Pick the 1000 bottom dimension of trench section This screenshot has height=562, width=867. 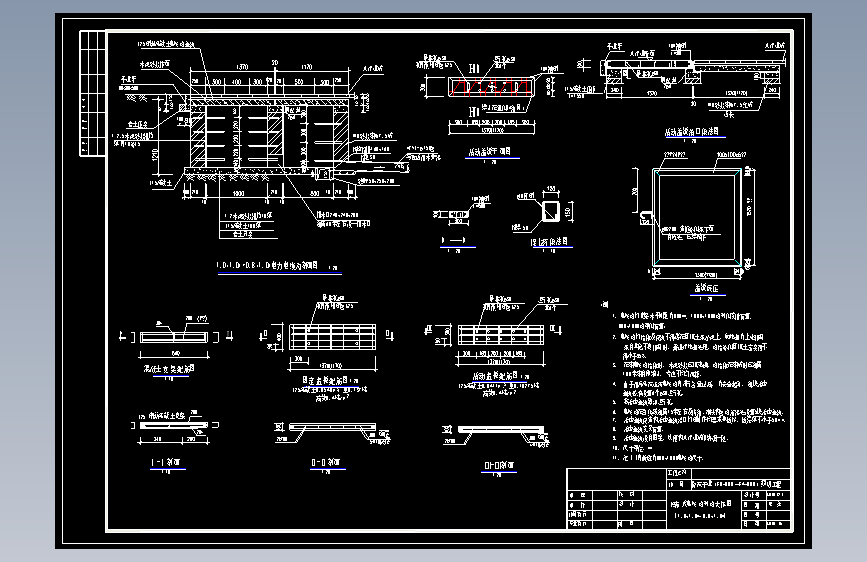pyautogui.click(x=238, y=193)
